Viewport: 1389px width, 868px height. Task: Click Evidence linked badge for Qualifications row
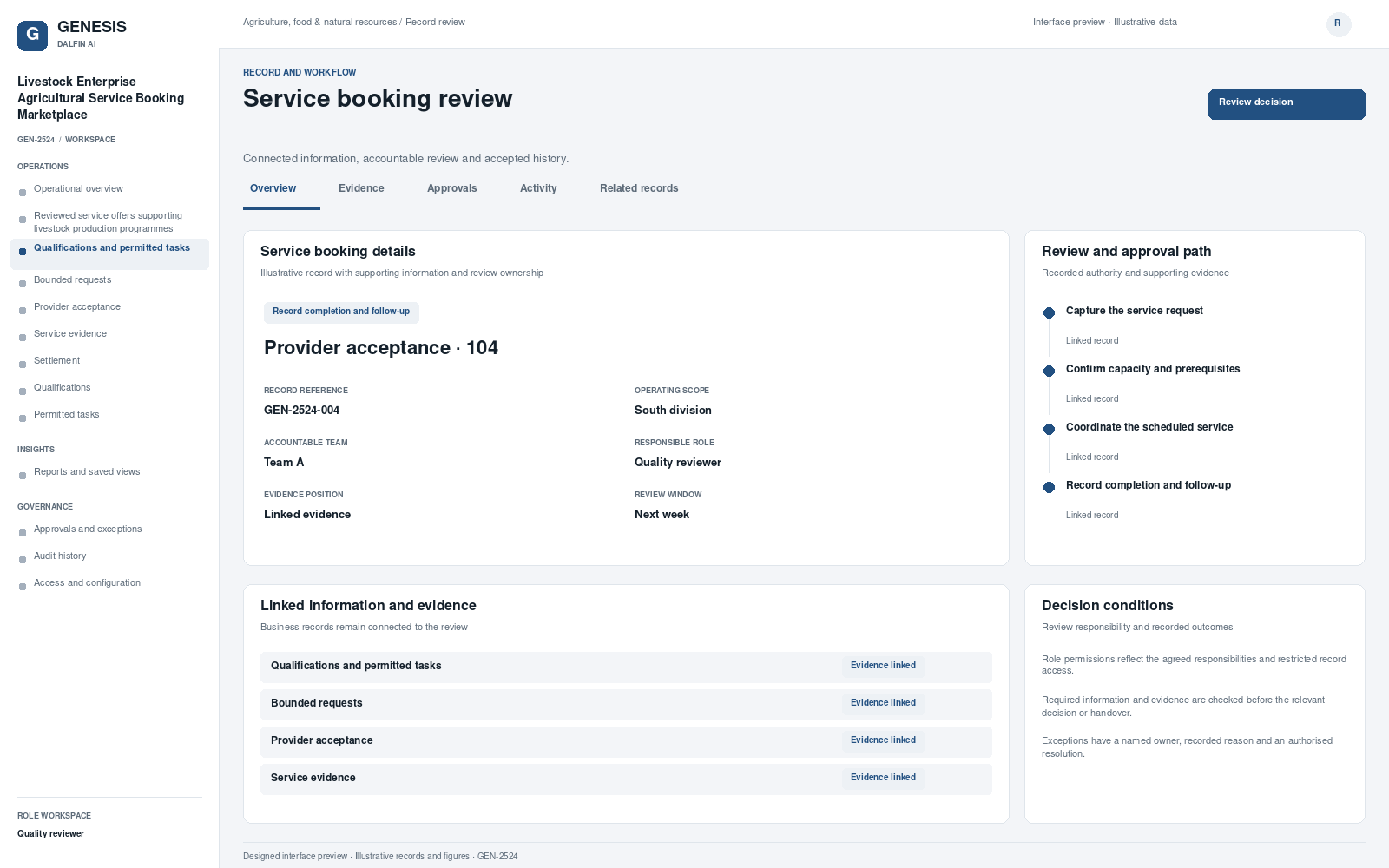883,666
